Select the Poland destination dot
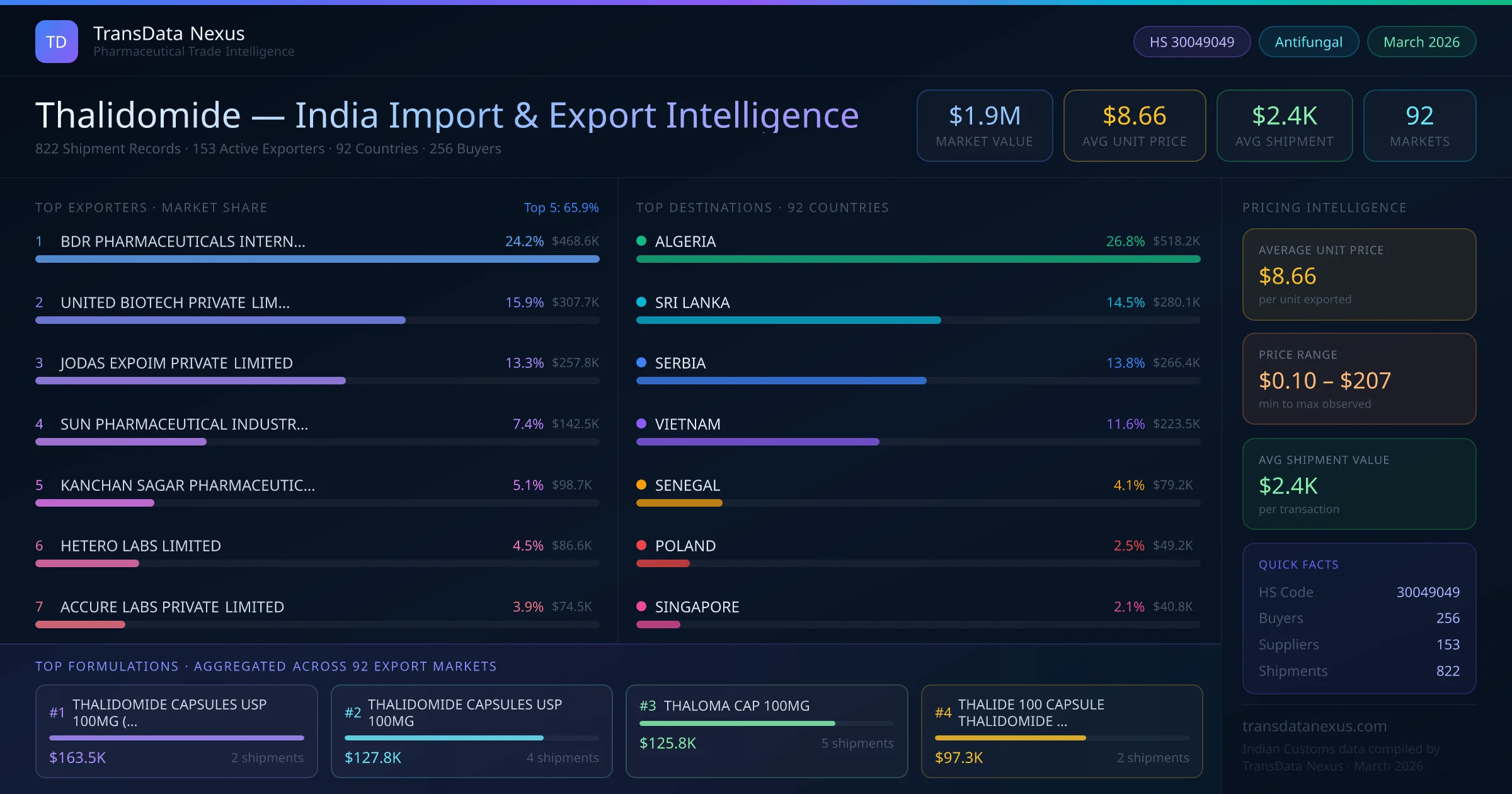1512x794 pixels. coord(641,545)
